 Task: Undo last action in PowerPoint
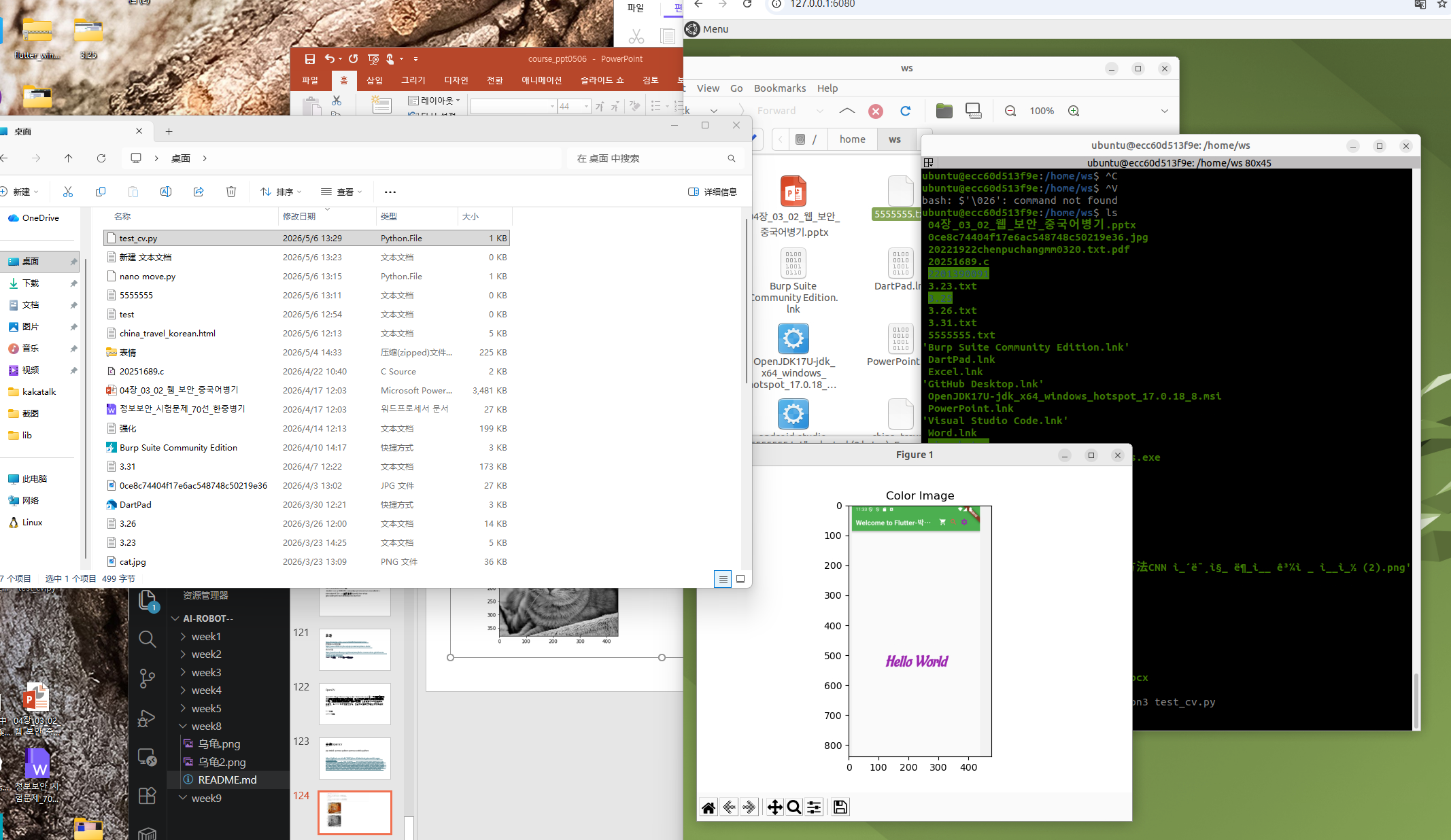click(x=330, y=59)
